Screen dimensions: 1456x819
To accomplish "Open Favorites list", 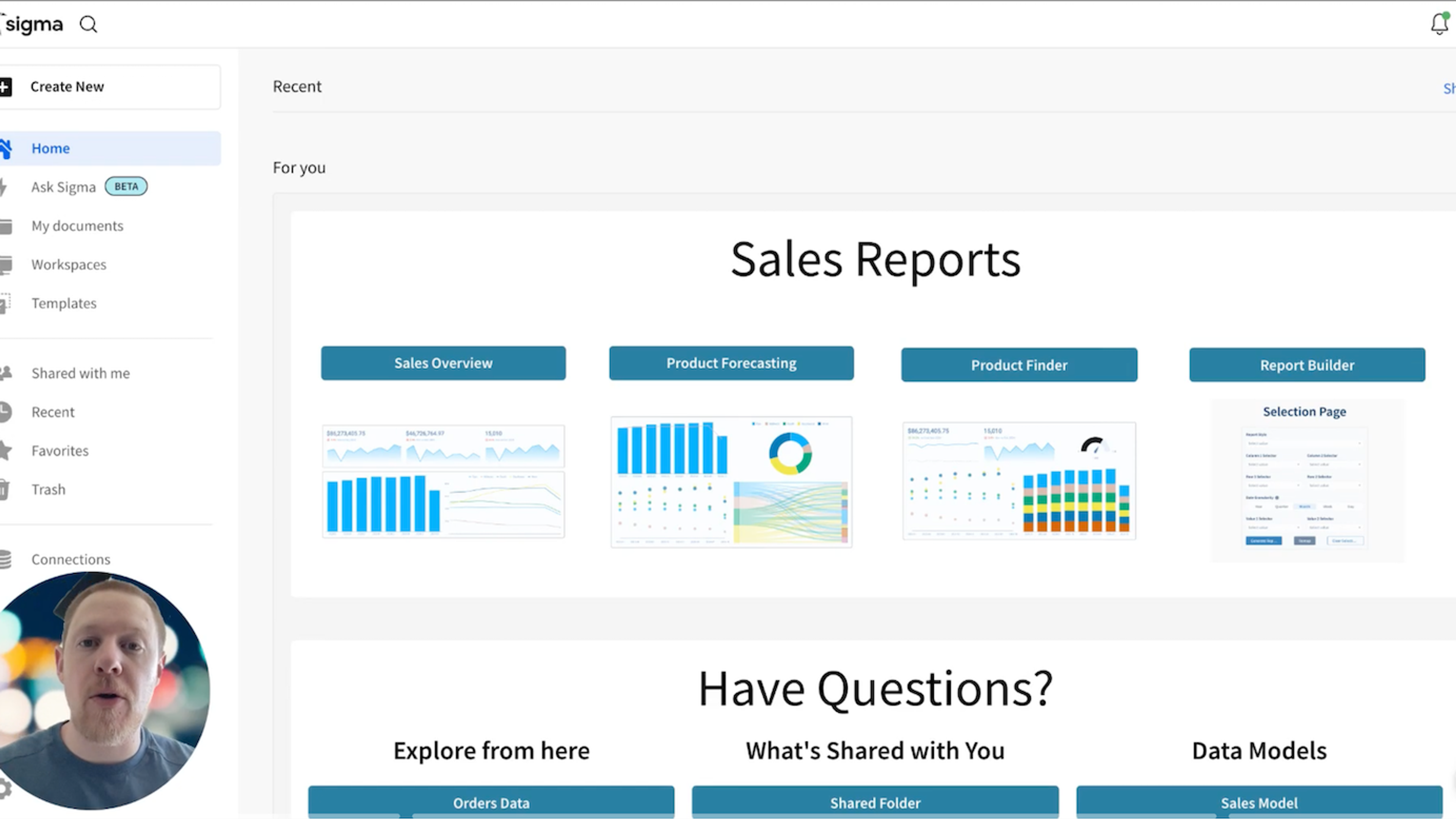I will point(60,450).
